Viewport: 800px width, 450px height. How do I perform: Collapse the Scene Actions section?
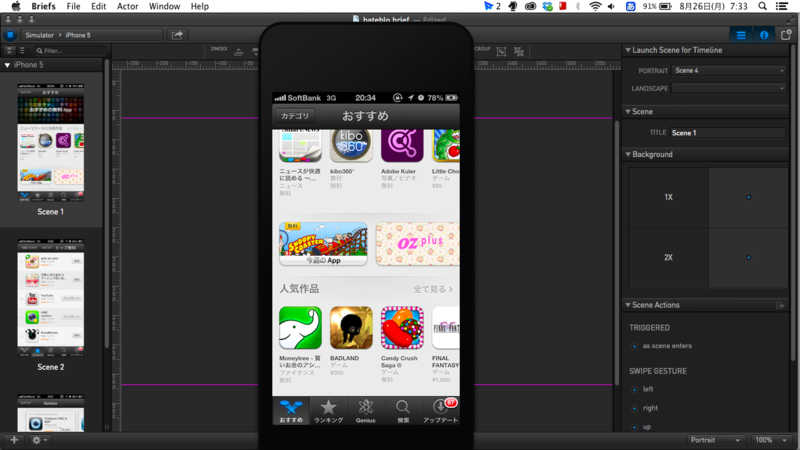pyautogui.click(x=628, y=305)
